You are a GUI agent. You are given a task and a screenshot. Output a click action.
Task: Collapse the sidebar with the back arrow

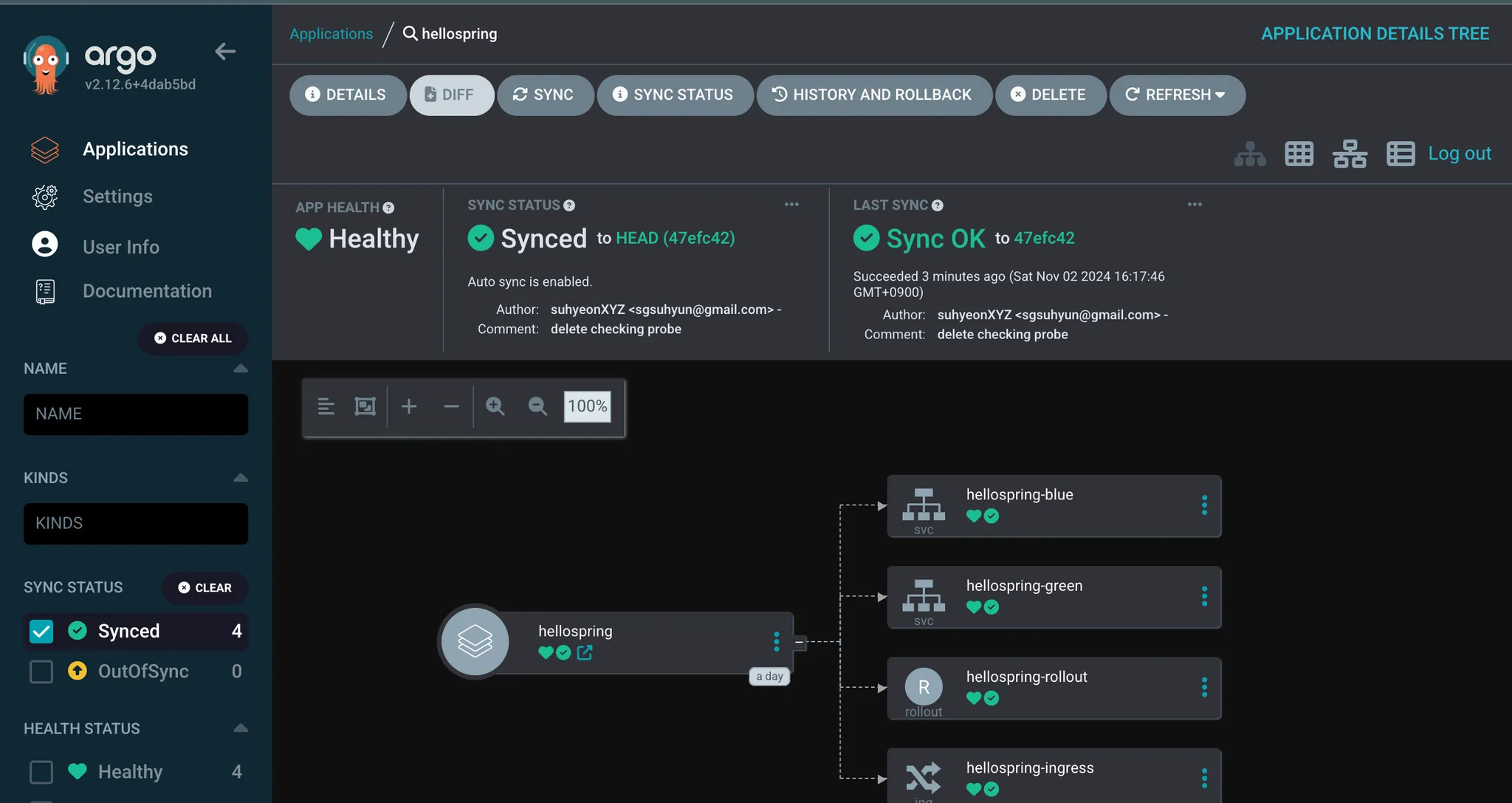point(225,52)
